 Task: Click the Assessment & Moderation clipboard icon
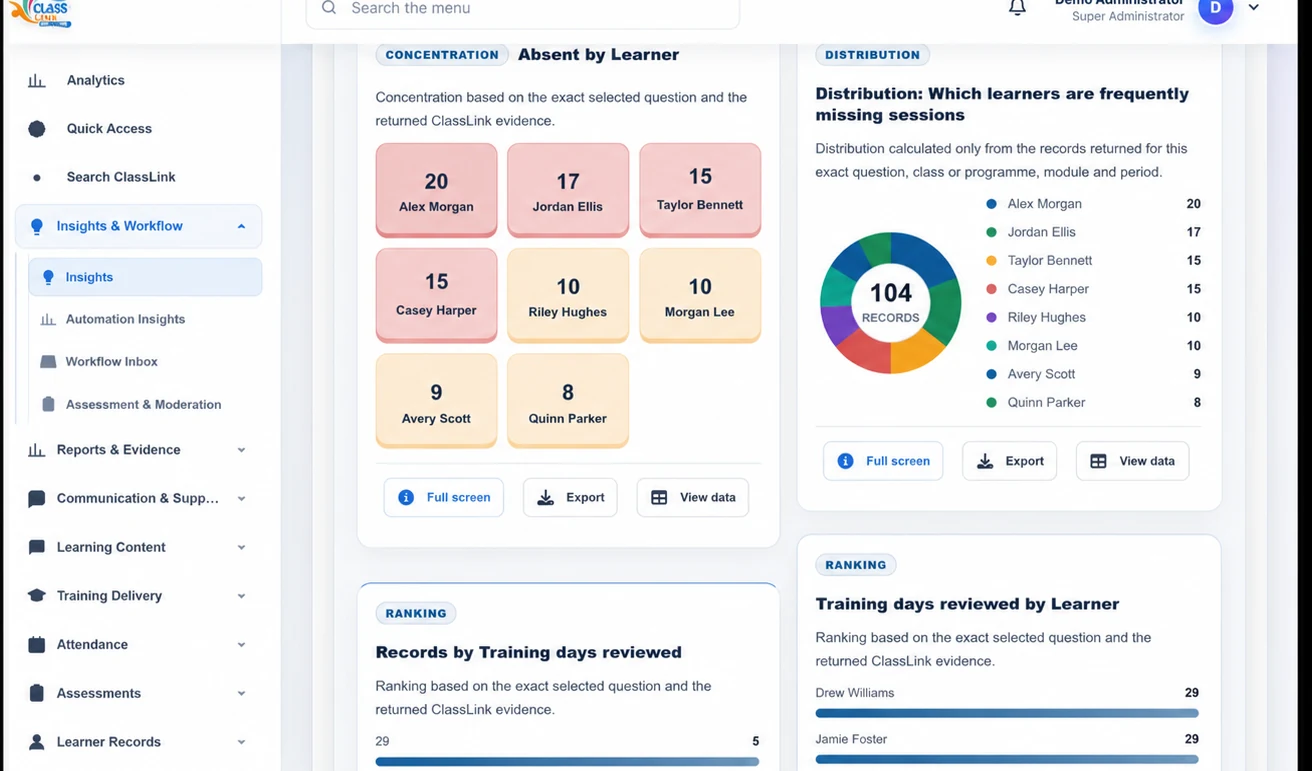pyautogui.click(x=48, y=404)
